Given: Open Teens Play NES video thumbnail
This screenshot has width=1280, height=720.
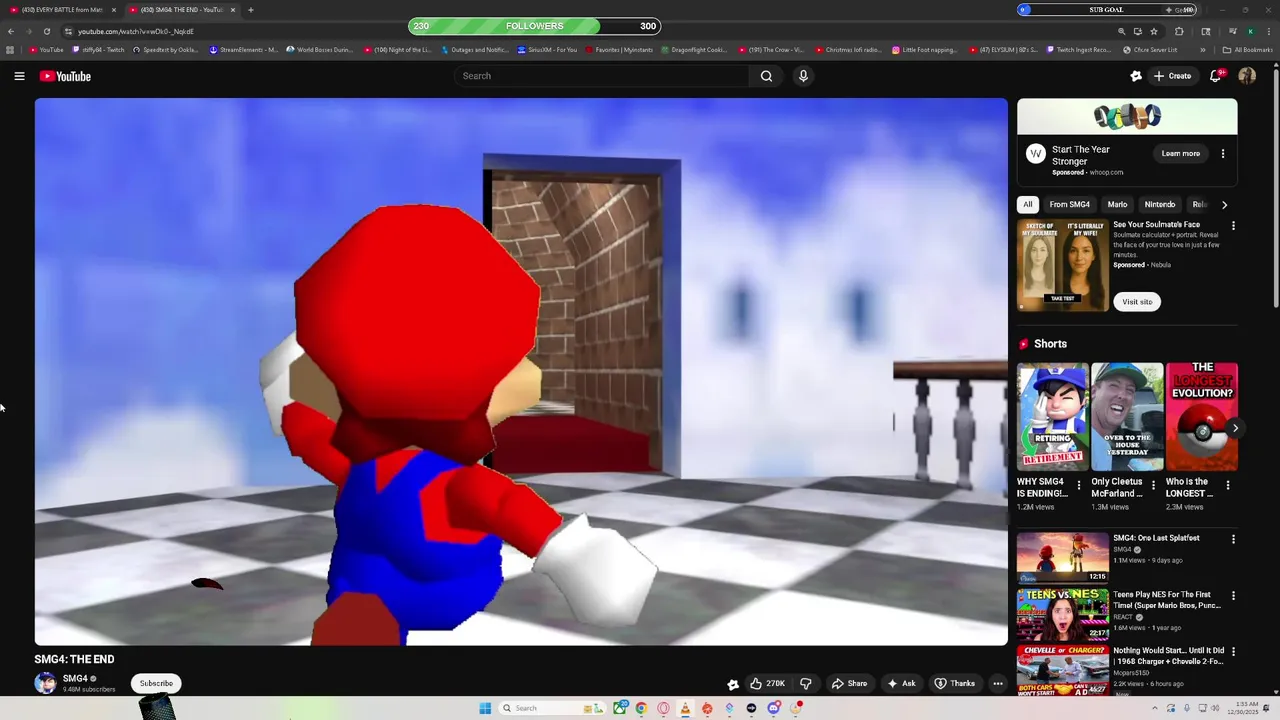Looking at the screenshot, I should click(x=1063, y=614).
